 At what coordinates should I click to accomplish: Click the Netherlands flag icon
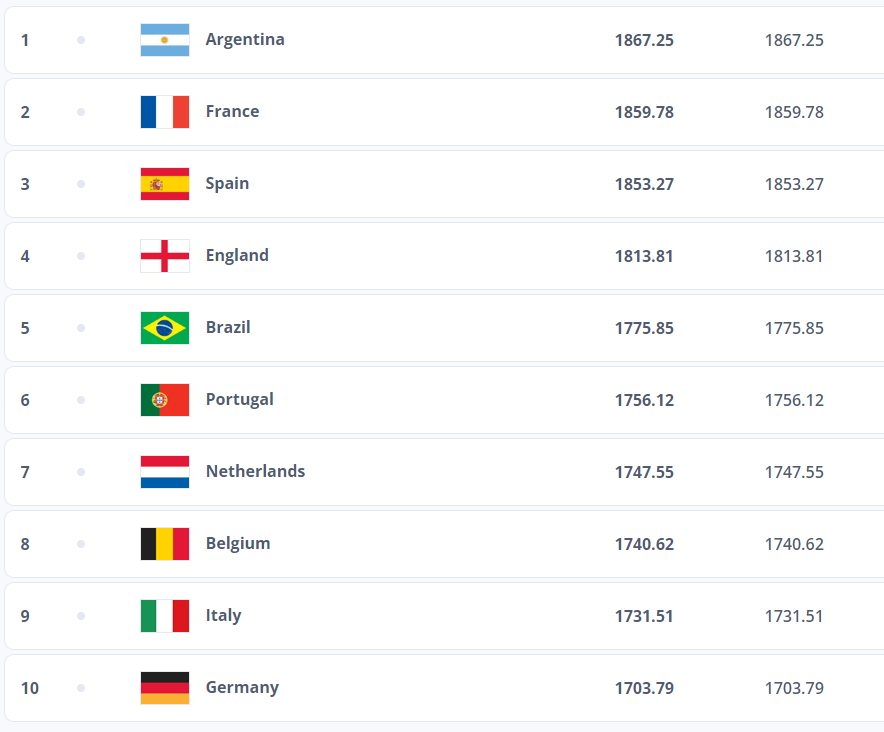[x=164, y=471]
